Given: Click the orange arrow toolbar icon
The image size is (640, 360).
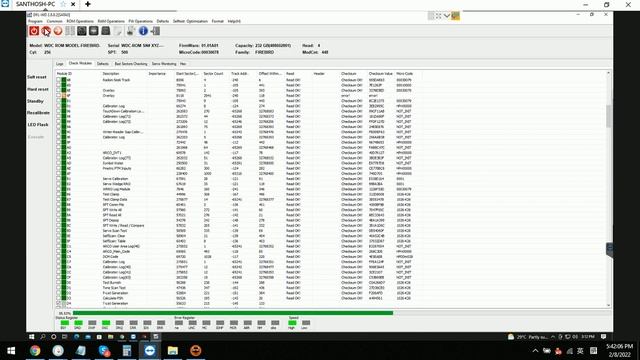Looking at the screenshot, I should (x=58, y=31).
